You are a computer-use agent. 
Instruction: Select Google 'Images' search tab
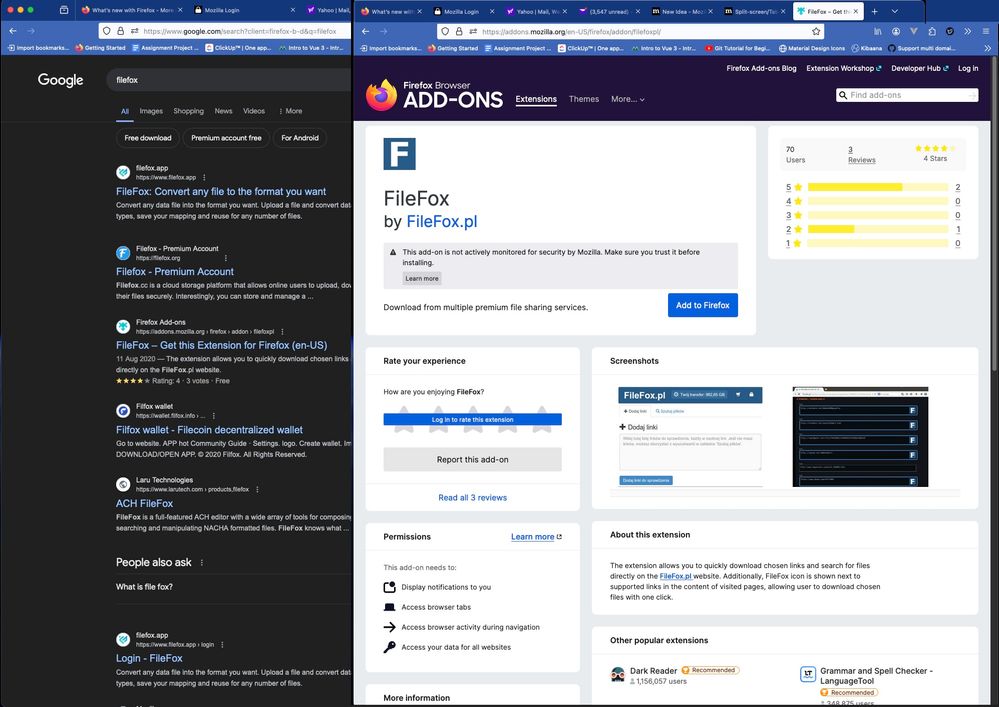pyautogui.click(x=151, y=111)
